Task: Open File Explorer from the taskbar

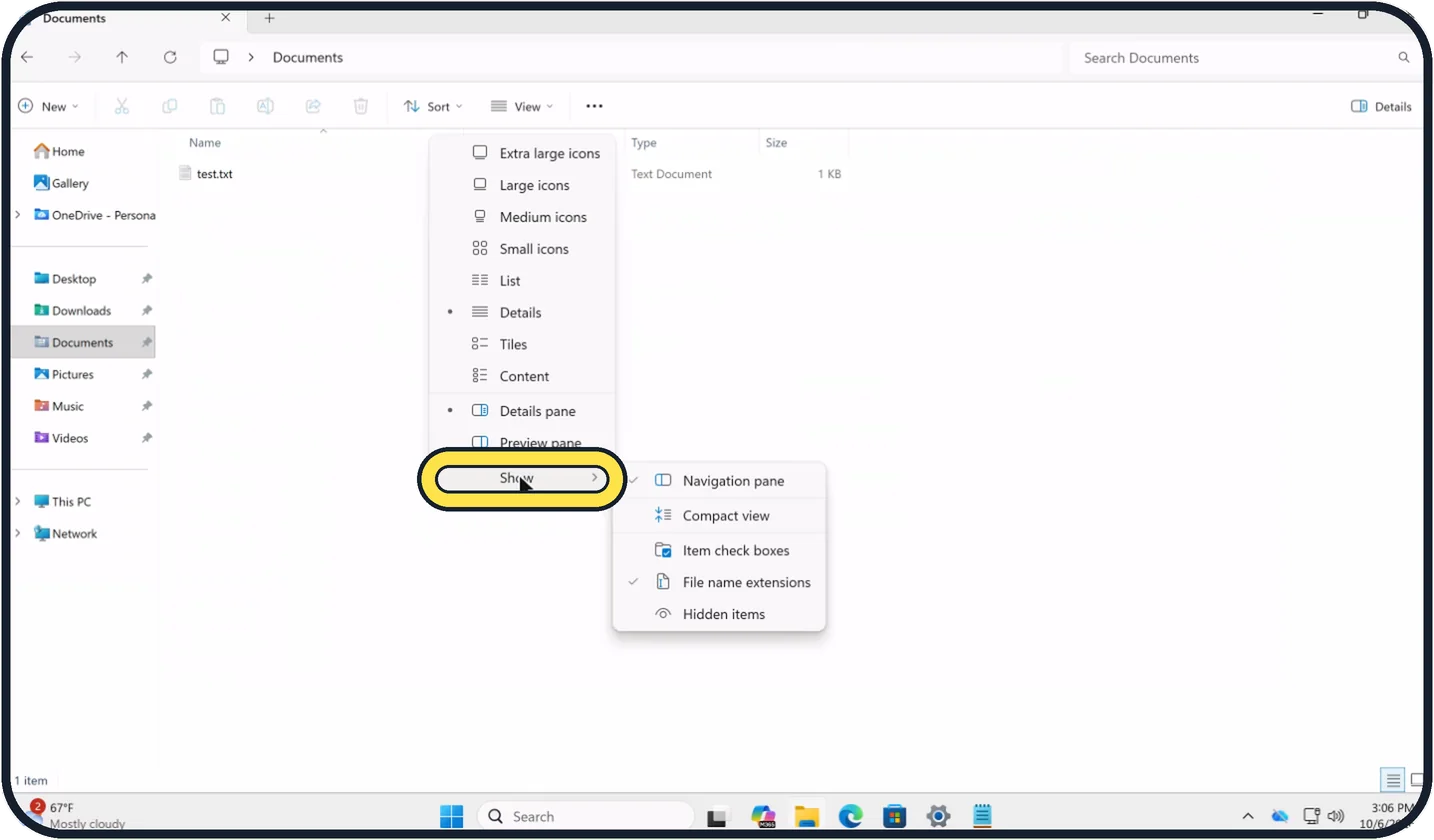Action: click(x=807, y=816)
